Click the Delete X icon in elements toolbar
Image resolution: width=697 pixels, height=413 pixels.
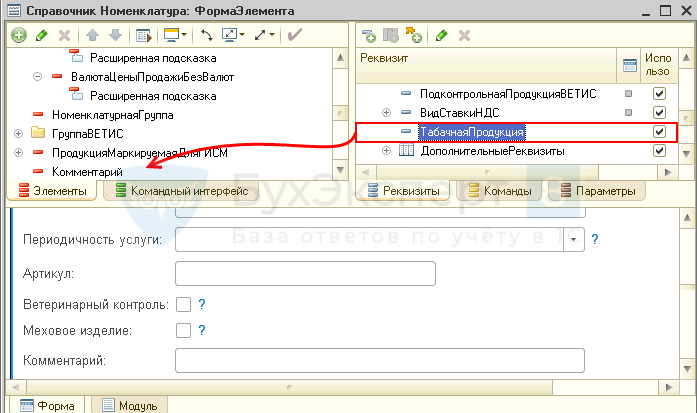tap(64, 35)
